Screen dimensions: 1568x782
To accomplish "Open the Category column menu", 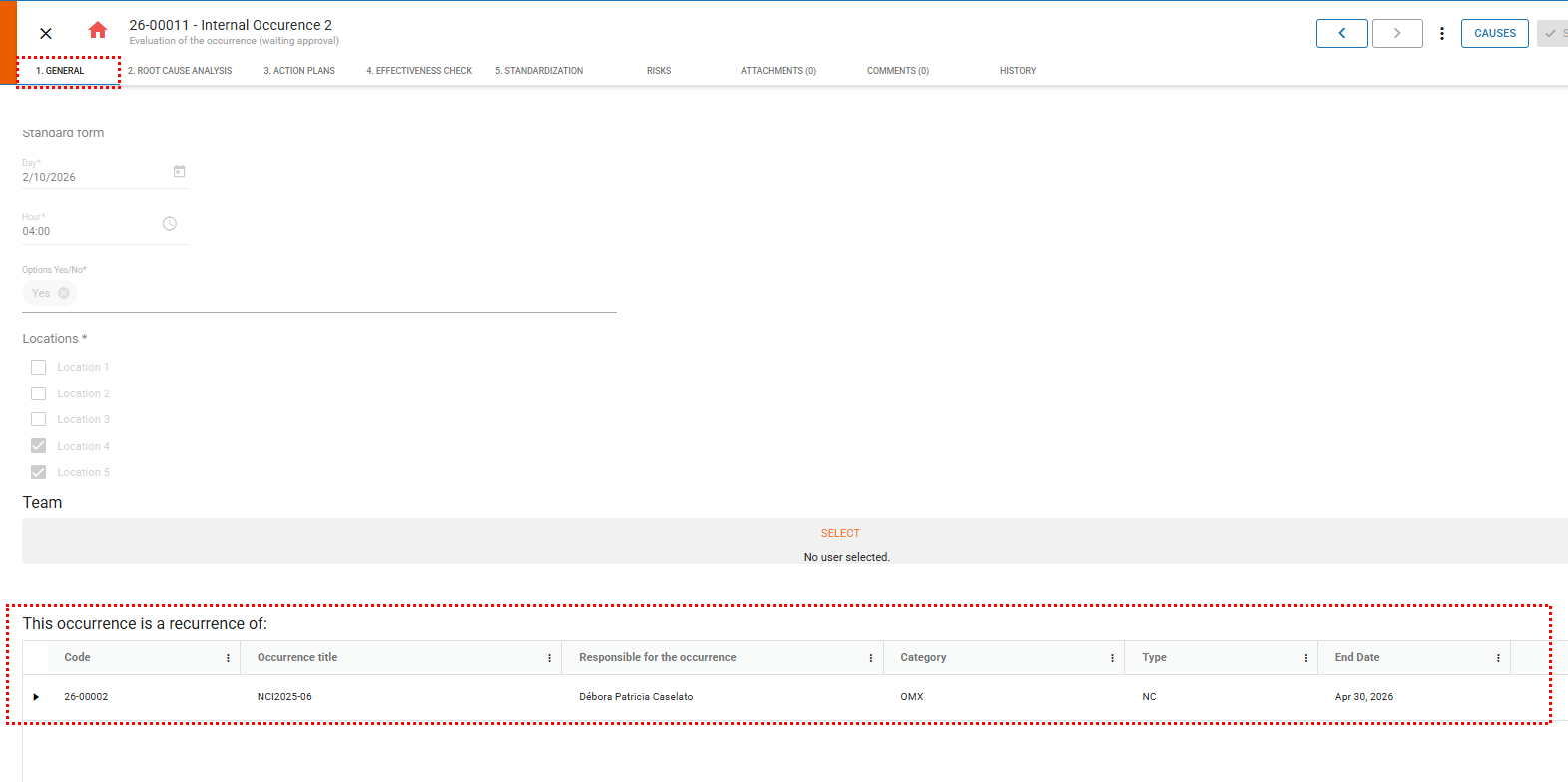I will coord(1112,658).
